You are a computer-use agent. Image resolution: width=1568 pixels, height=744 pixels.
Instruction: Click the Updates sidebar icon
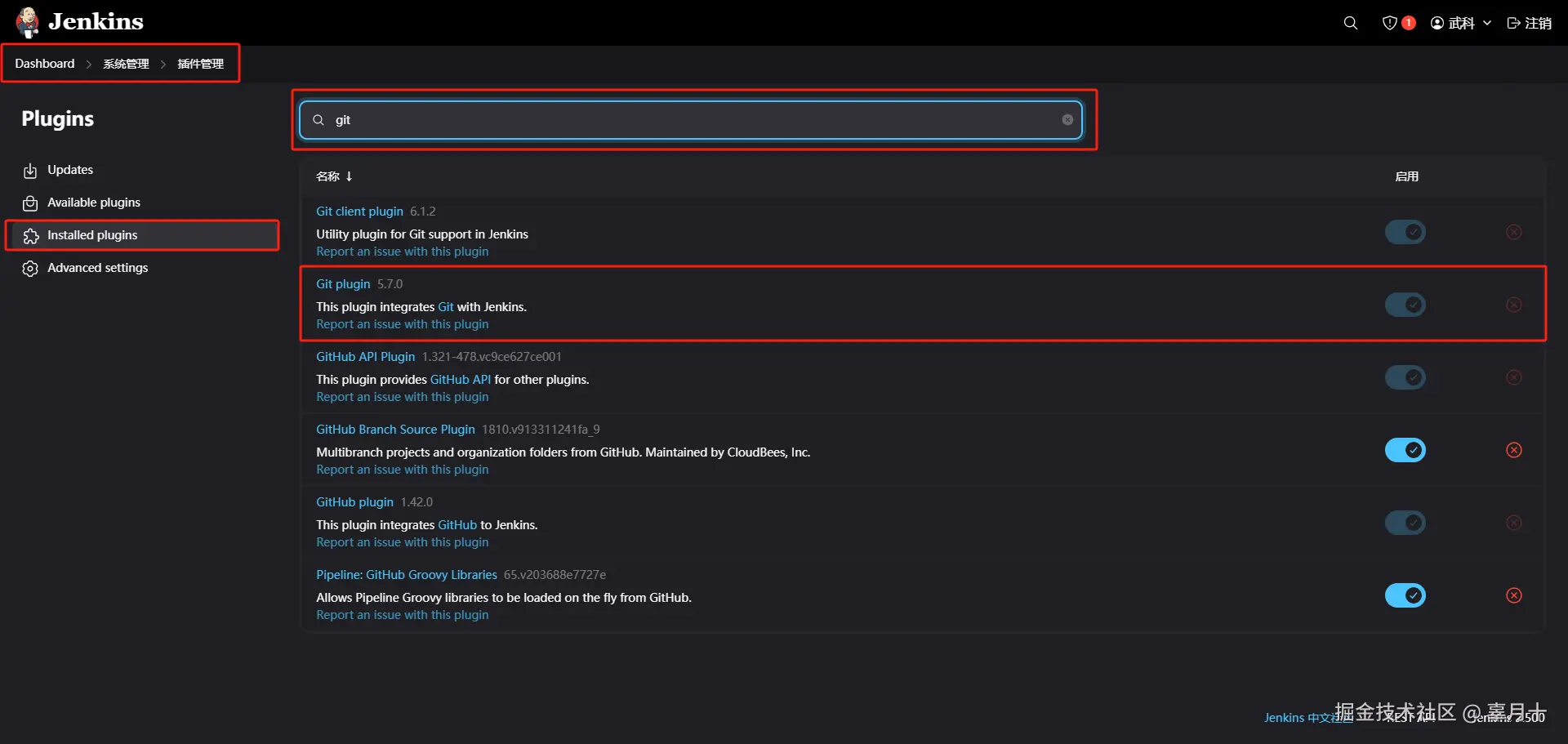coord(30,171)
